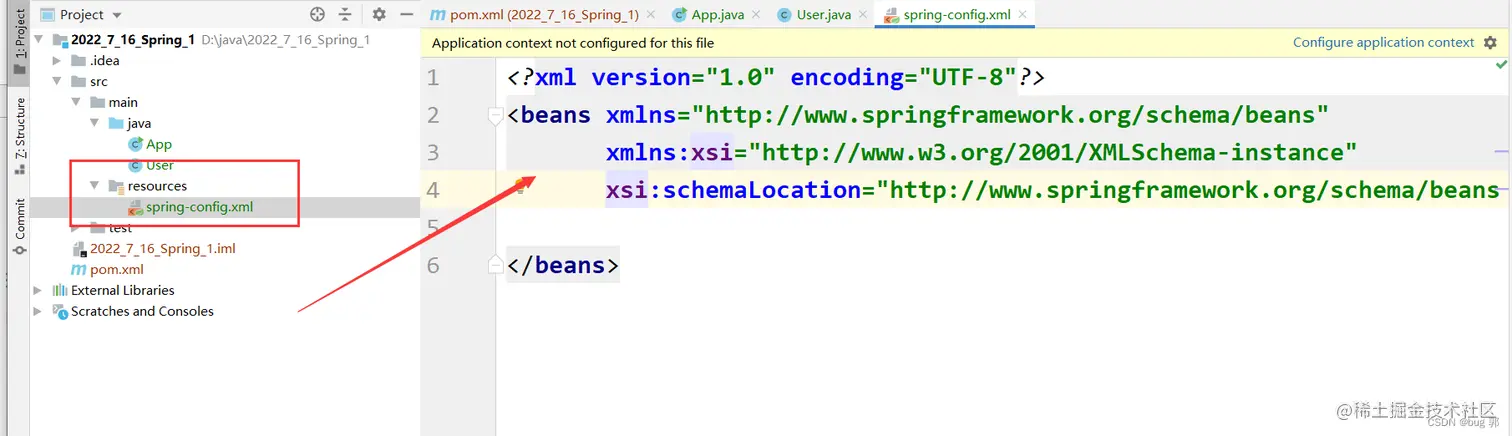
Task: Collapse the main folder arrow
Action: click(76, 102)
